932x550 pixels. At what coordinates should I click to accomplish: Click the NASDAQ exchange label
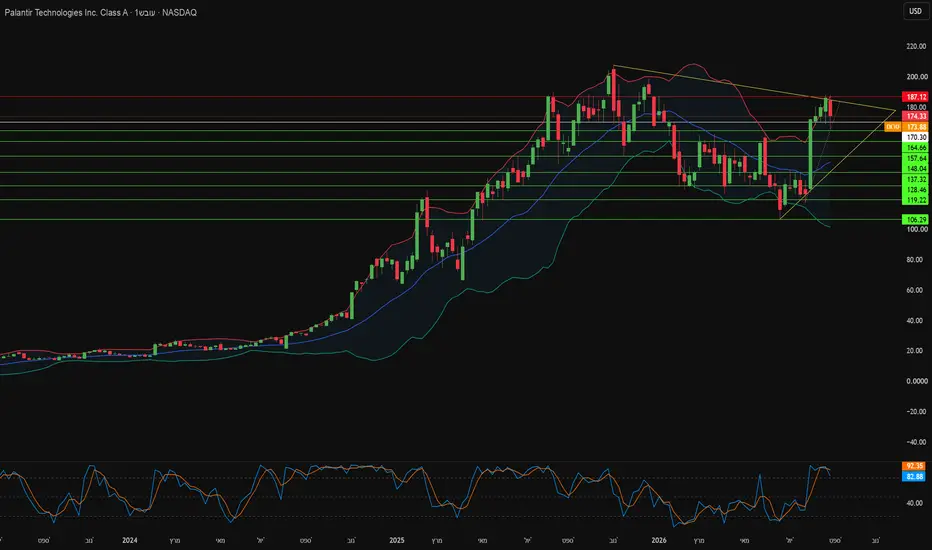(180, 12)
